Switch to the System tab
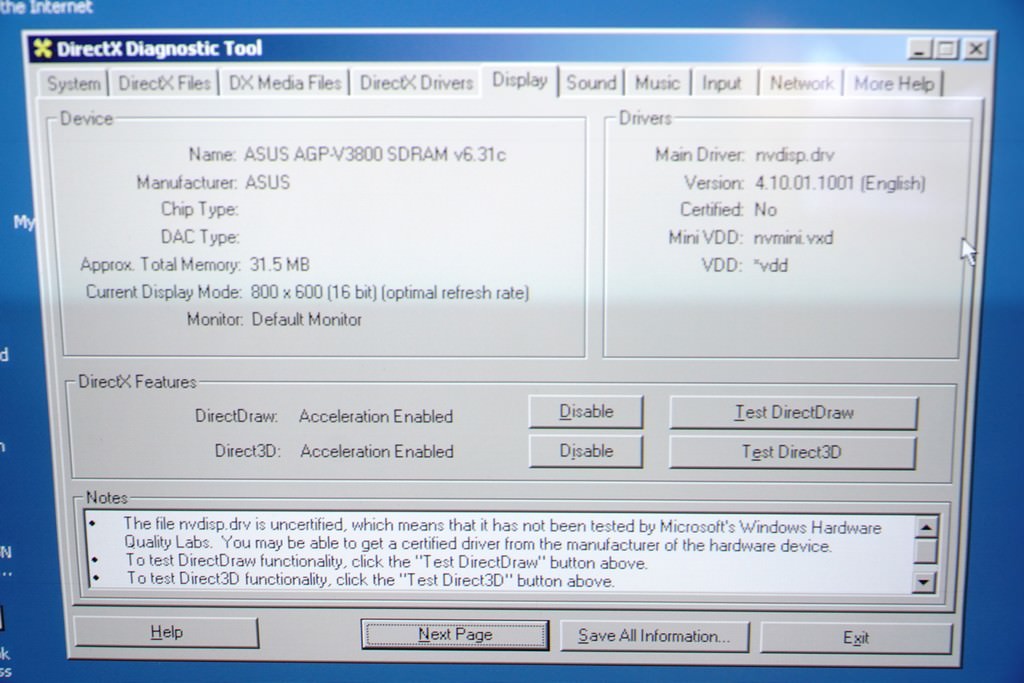Viewport: 1024px width, 683px height. 74,84
